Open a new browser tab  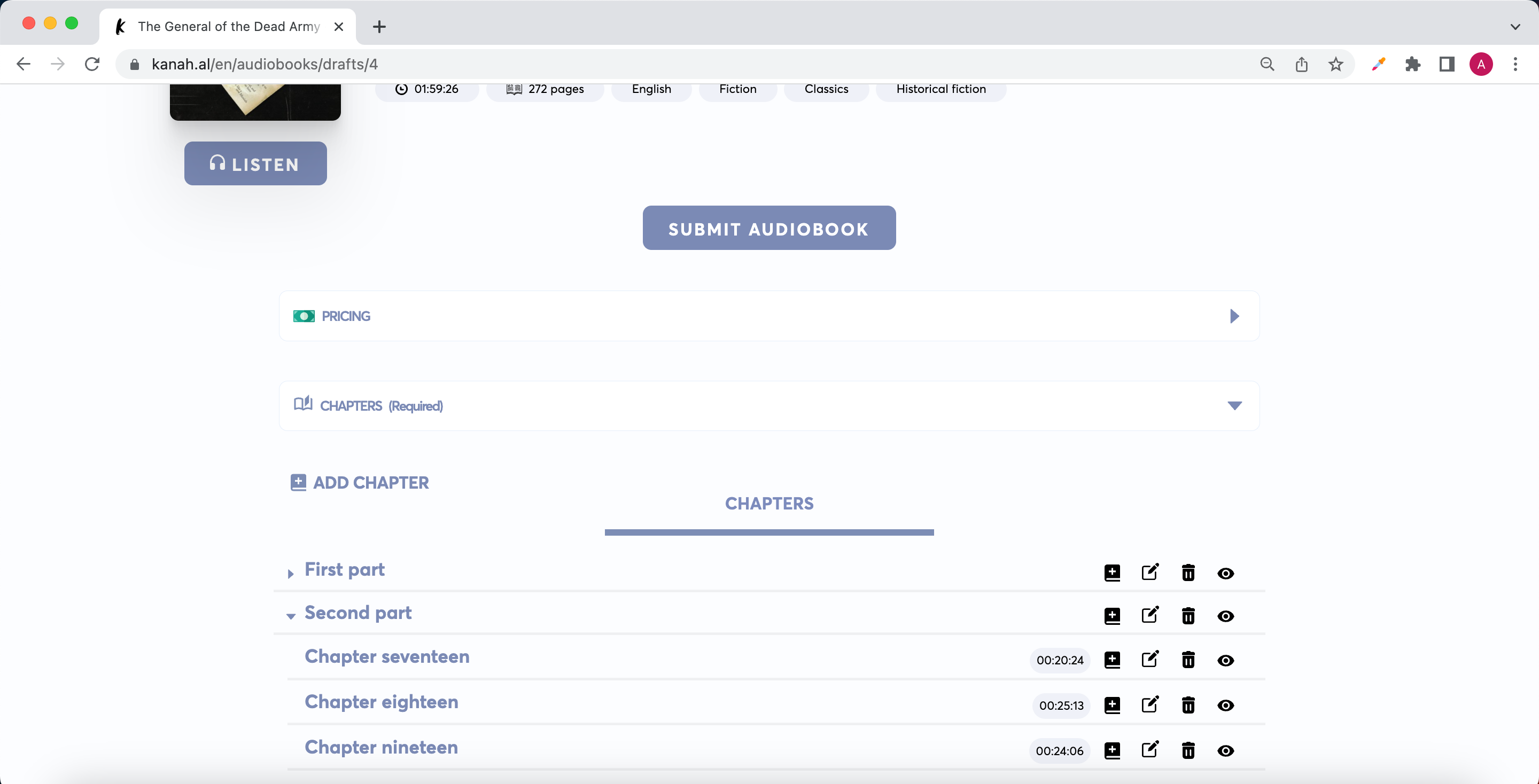[x=379, y=26]
